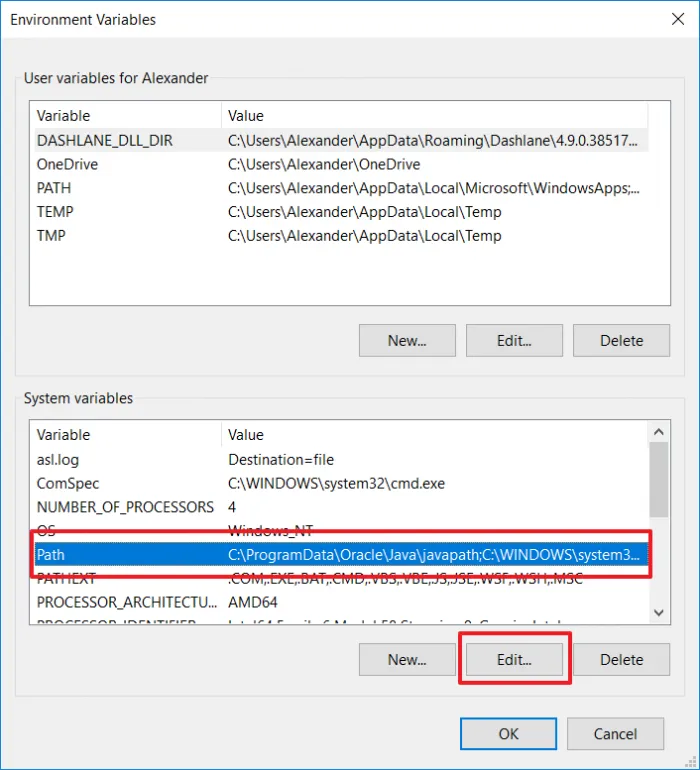Select the PROCESSOR_ARCHITECTURE system variable

coord(341,602)
